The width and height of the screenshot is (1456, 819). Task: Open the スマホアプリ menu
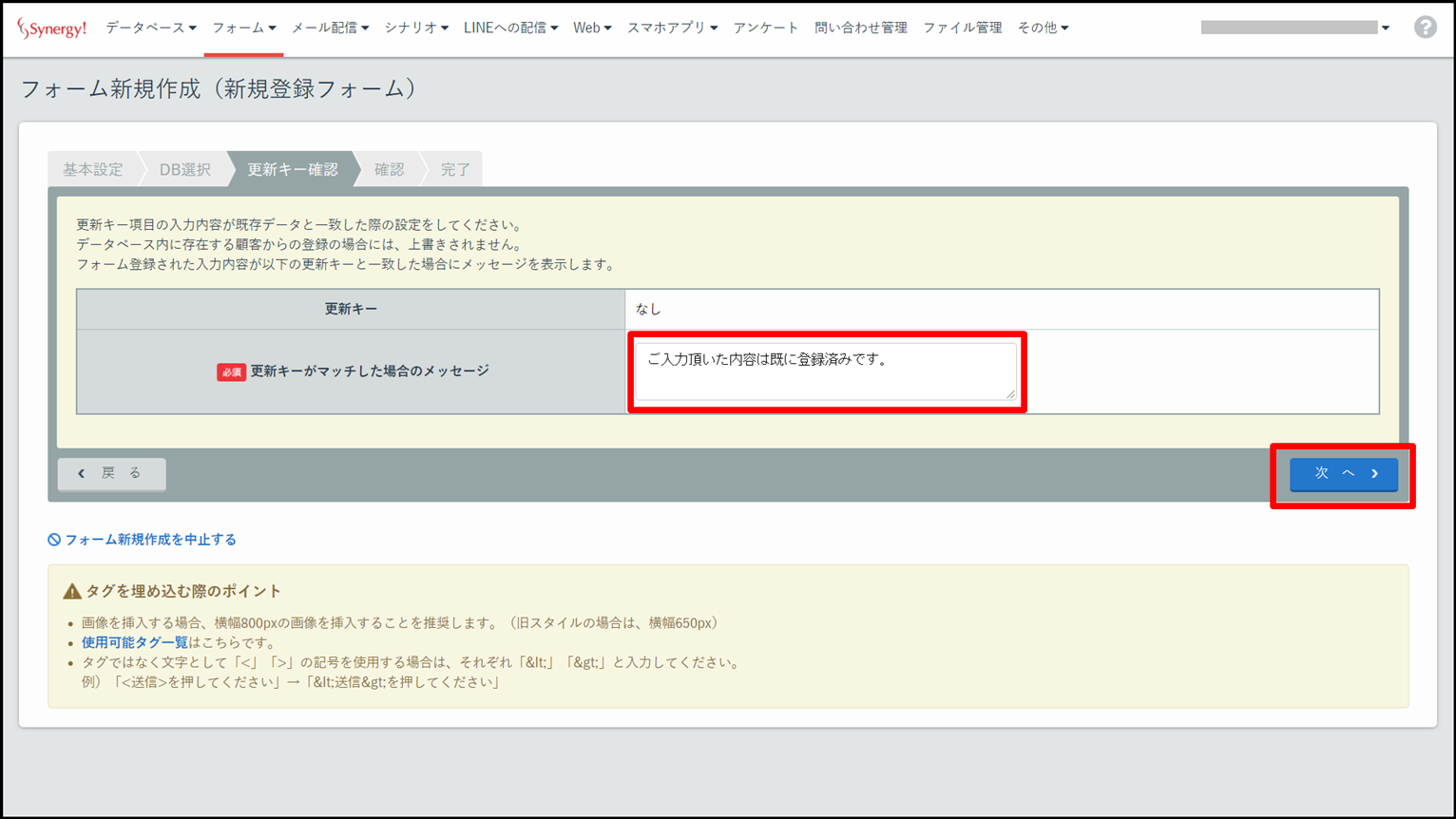pyautogui.click(x=672, y=29)
